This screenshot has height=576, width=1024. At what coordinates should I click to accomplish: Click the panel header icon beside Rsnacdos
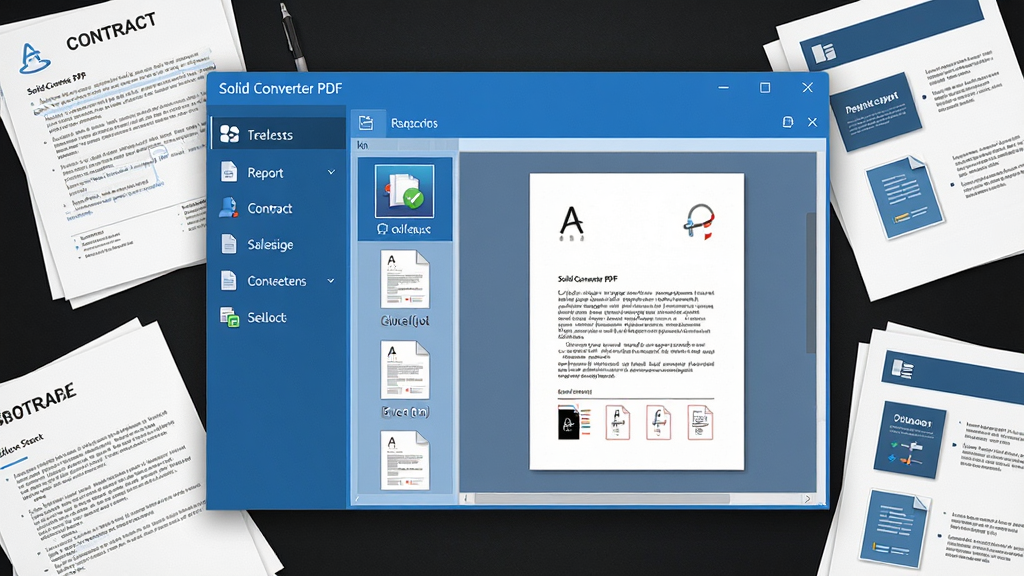[x=366, y=123]
